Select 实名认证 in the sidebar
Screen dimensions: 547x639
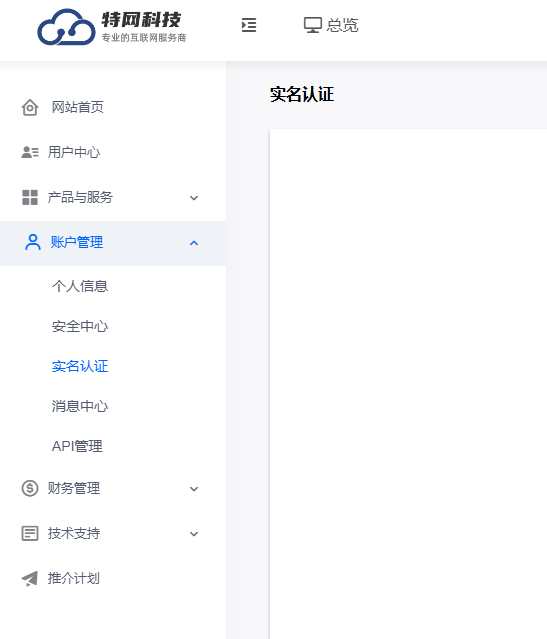(80, 366)
